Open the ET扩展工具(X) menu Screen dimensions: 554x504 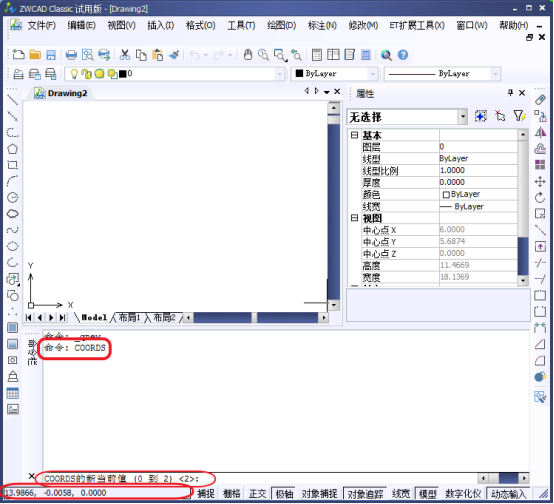(x=417, y=25)
